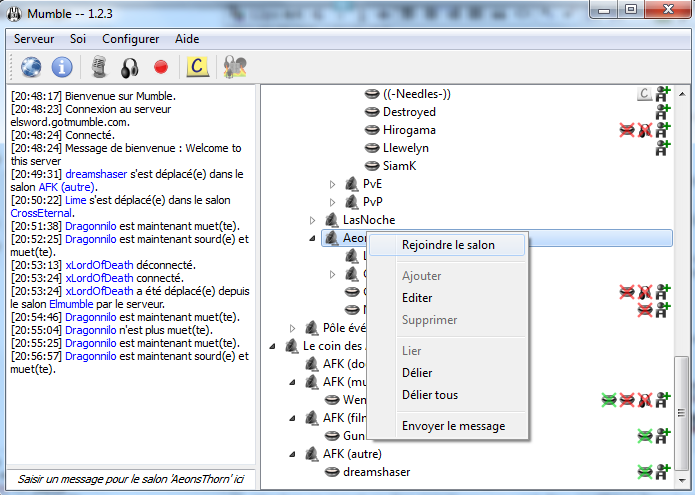Select user Destroyed
The image size is (695, 495).
click(409, 112)
